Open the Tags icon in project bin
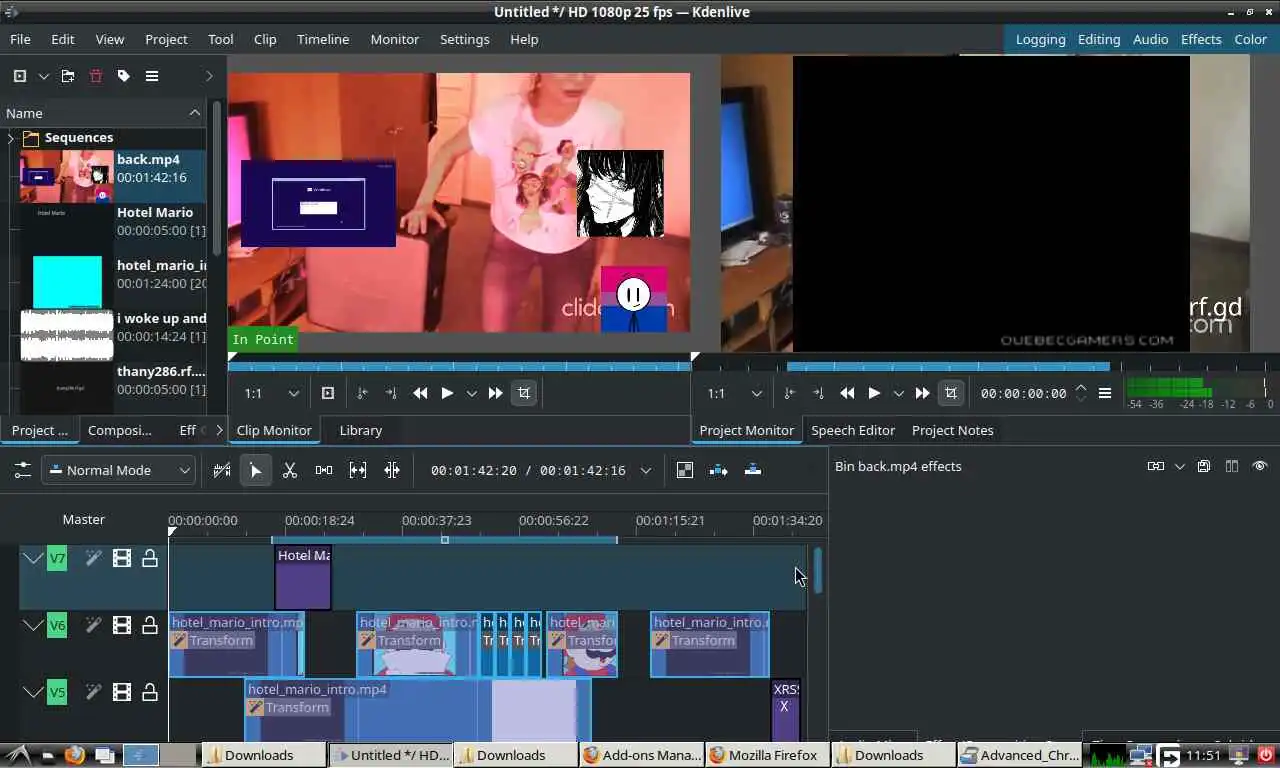Image resolution: width=1280 pixels, height=768 pixels. point(124,76)
